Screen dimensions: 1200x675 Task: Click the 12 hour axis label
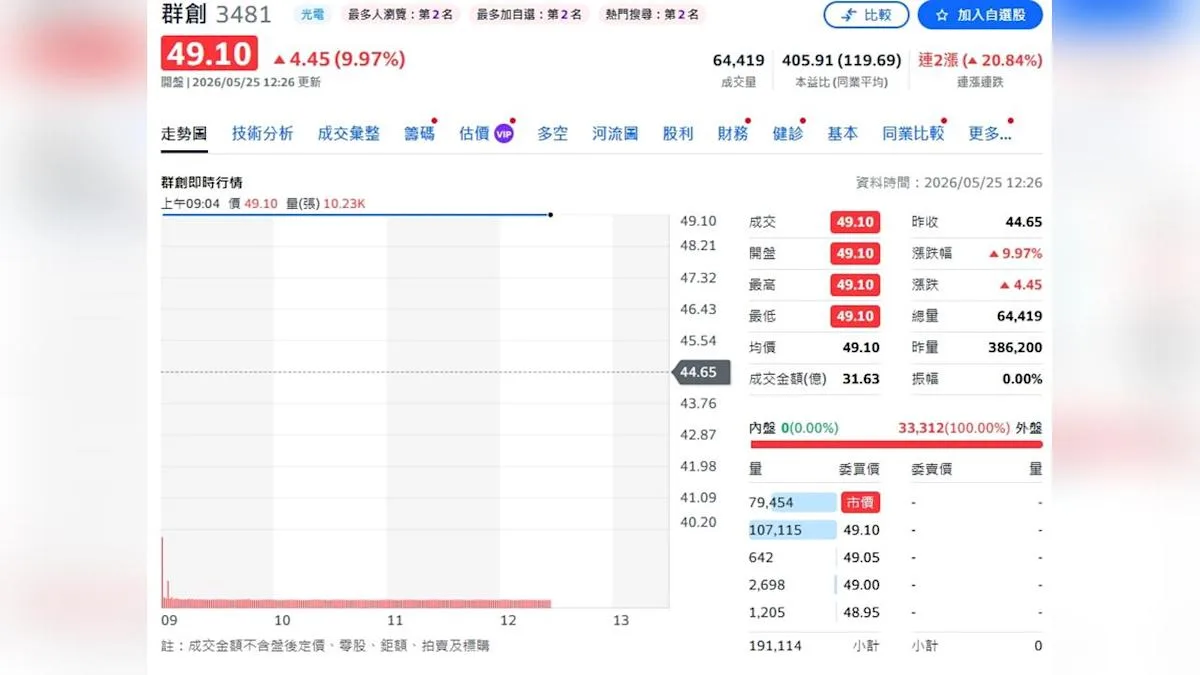[x=508, y=621]
